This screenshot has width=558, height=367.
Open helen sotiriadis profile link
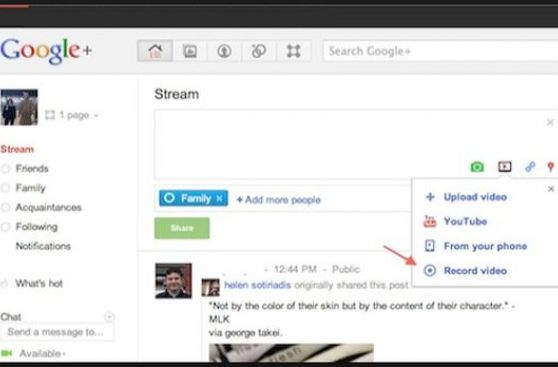tap(258, 285)
